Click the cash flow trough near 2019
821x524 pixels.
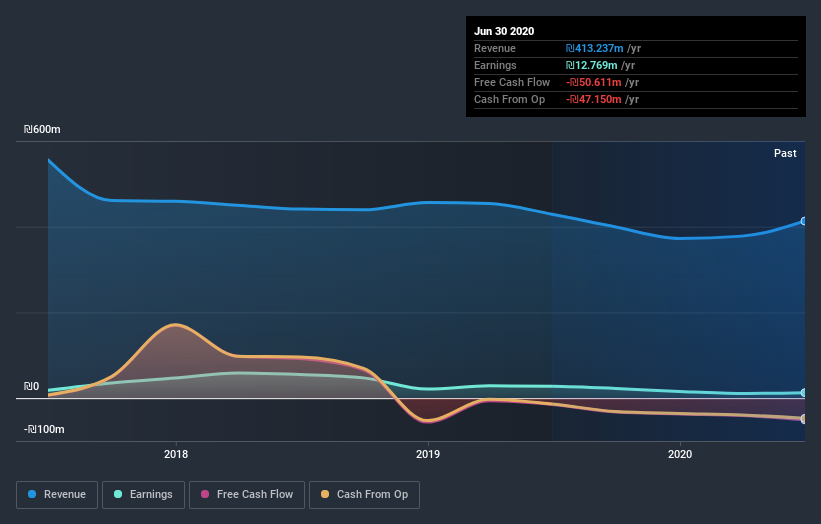pos(428,421)
